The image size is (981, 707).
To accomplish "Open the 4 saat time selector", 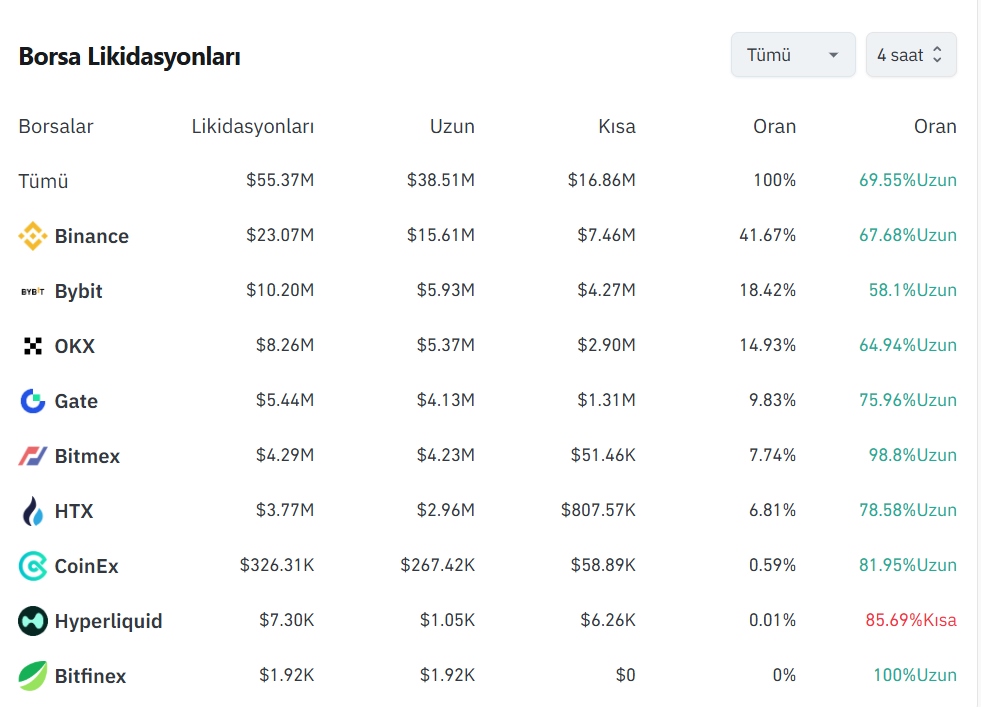I will 902,55.
